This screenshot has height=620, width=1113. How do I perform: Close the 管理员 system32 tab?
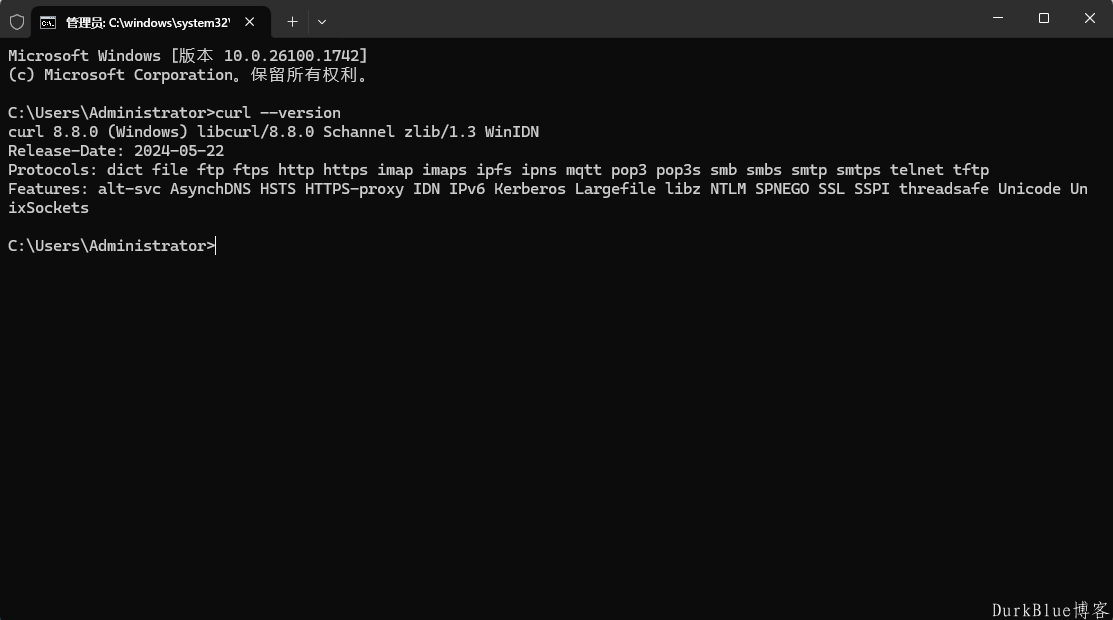point(250,22)
